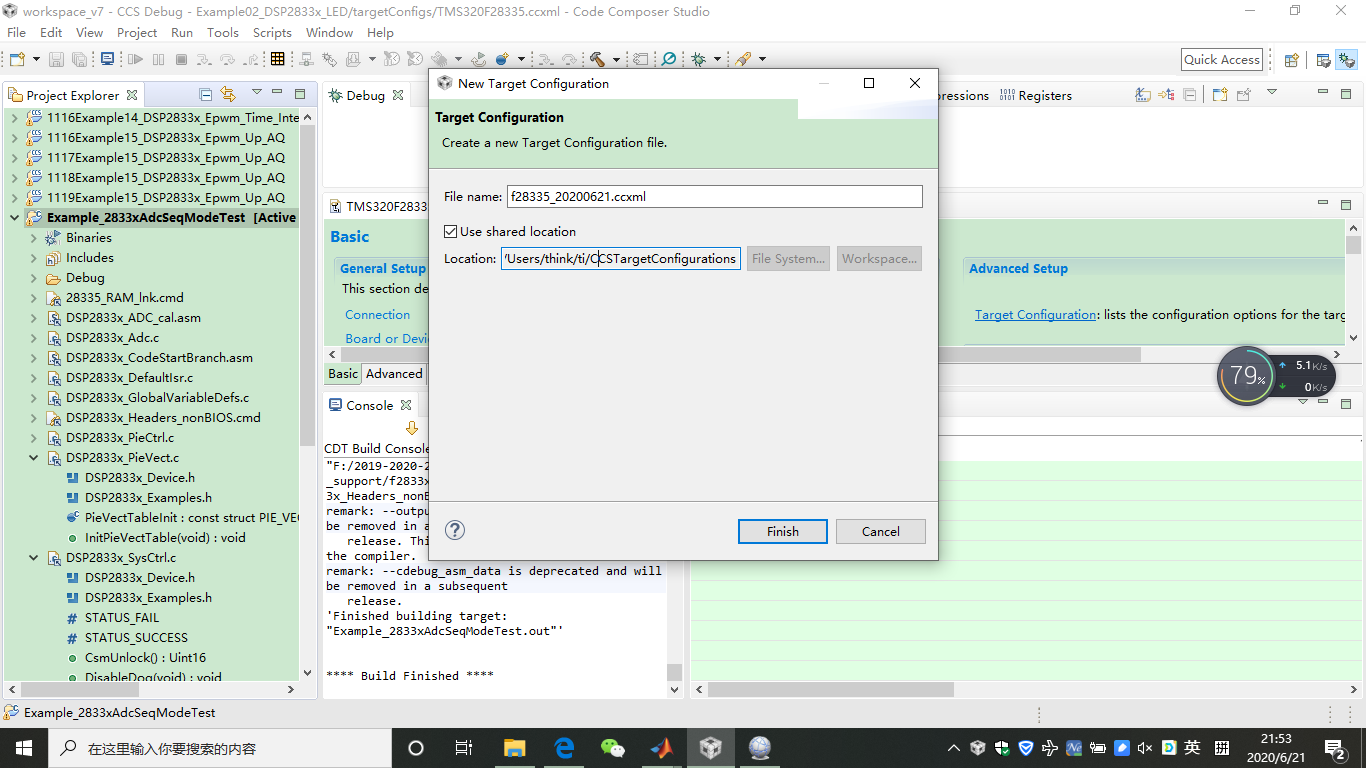The image size is (1366, 768).
Task: Click the Save icon in the main toolbar
Action: click(x=56, y=59)
